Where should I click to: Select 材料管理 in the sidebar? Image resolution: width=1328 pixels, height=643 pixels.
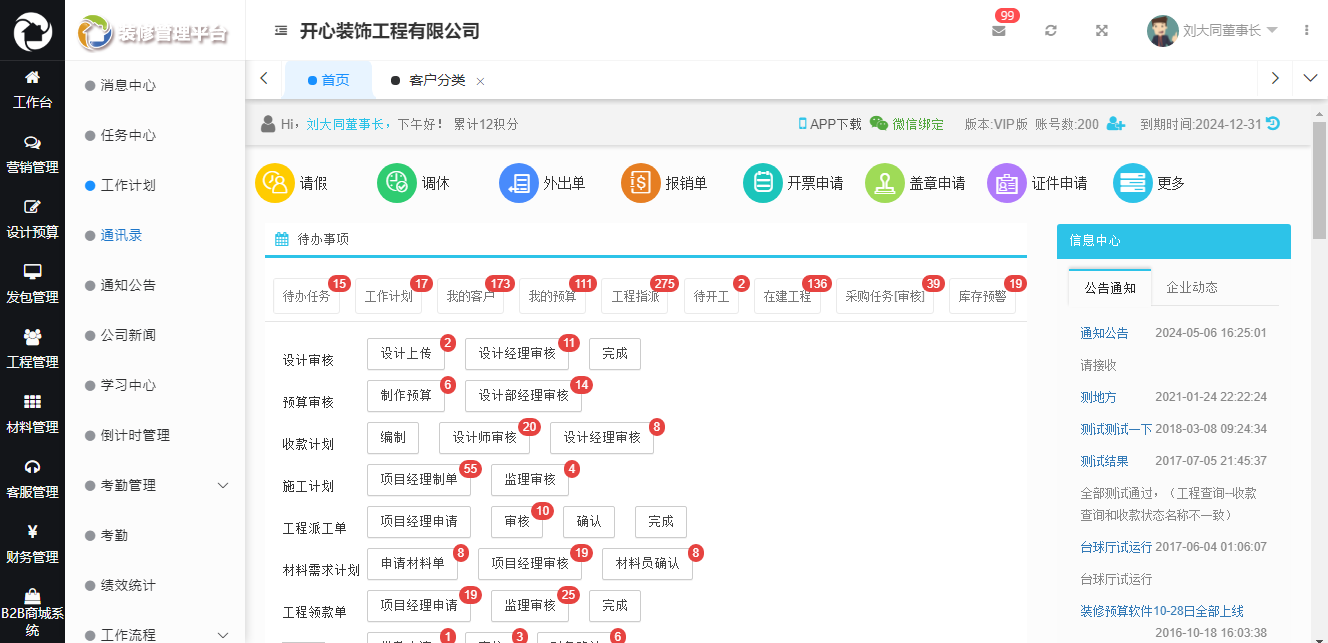point(33,411)
